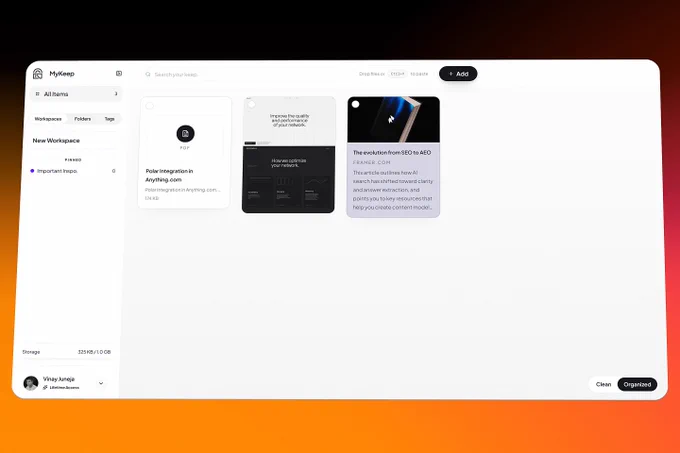The height and width of the screenshot is (453, 680).
Task: Click the Lifetime Access badge icon
Action: coord(45,387)
